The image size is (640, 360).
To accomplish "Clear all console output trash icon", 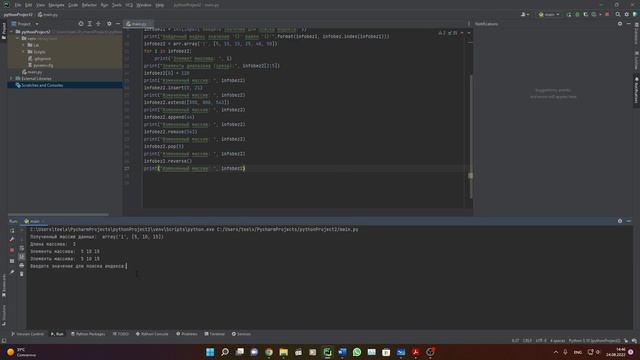I will tap(22, 274).
